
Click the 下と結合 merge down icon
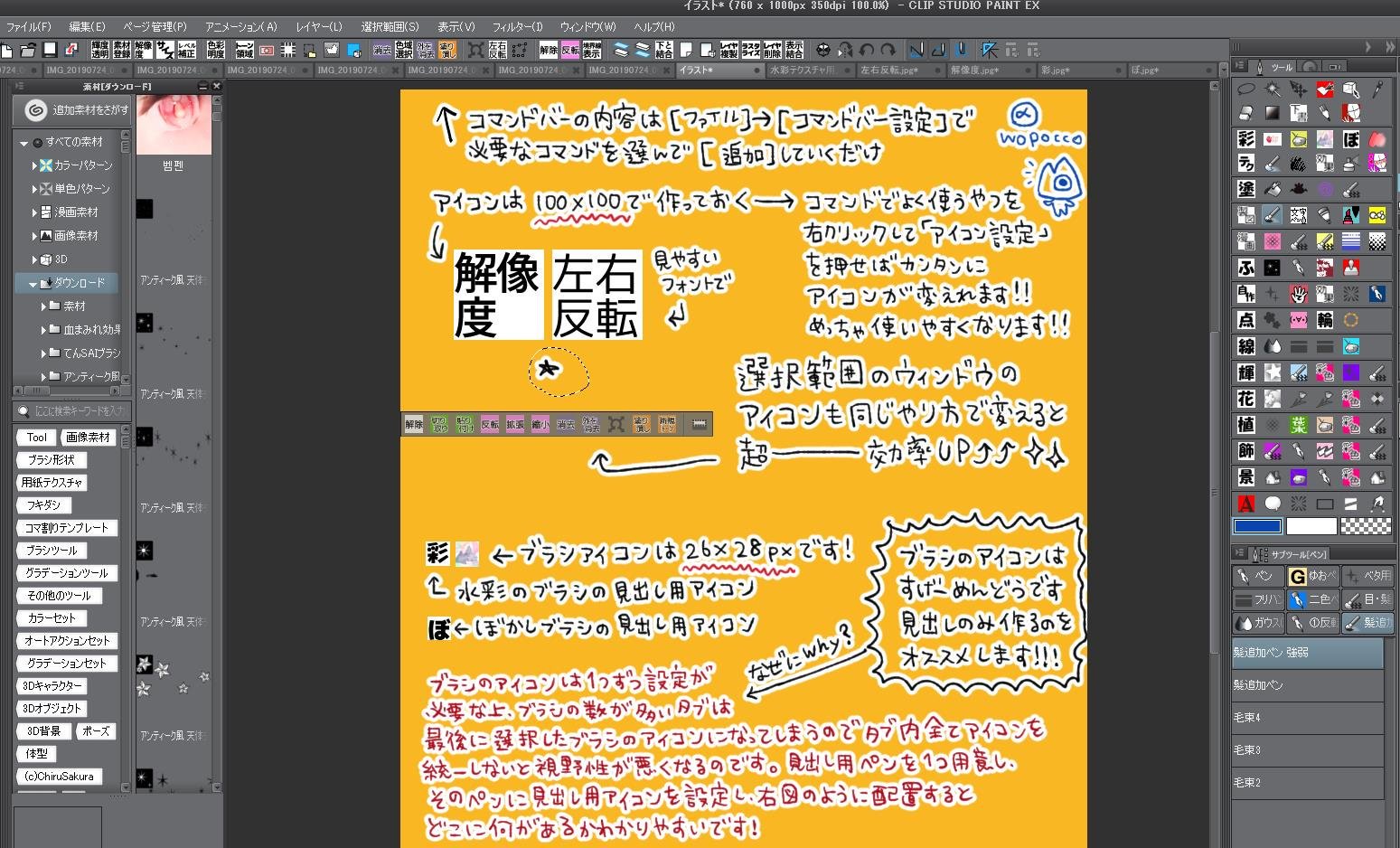(x=664, y=50)
